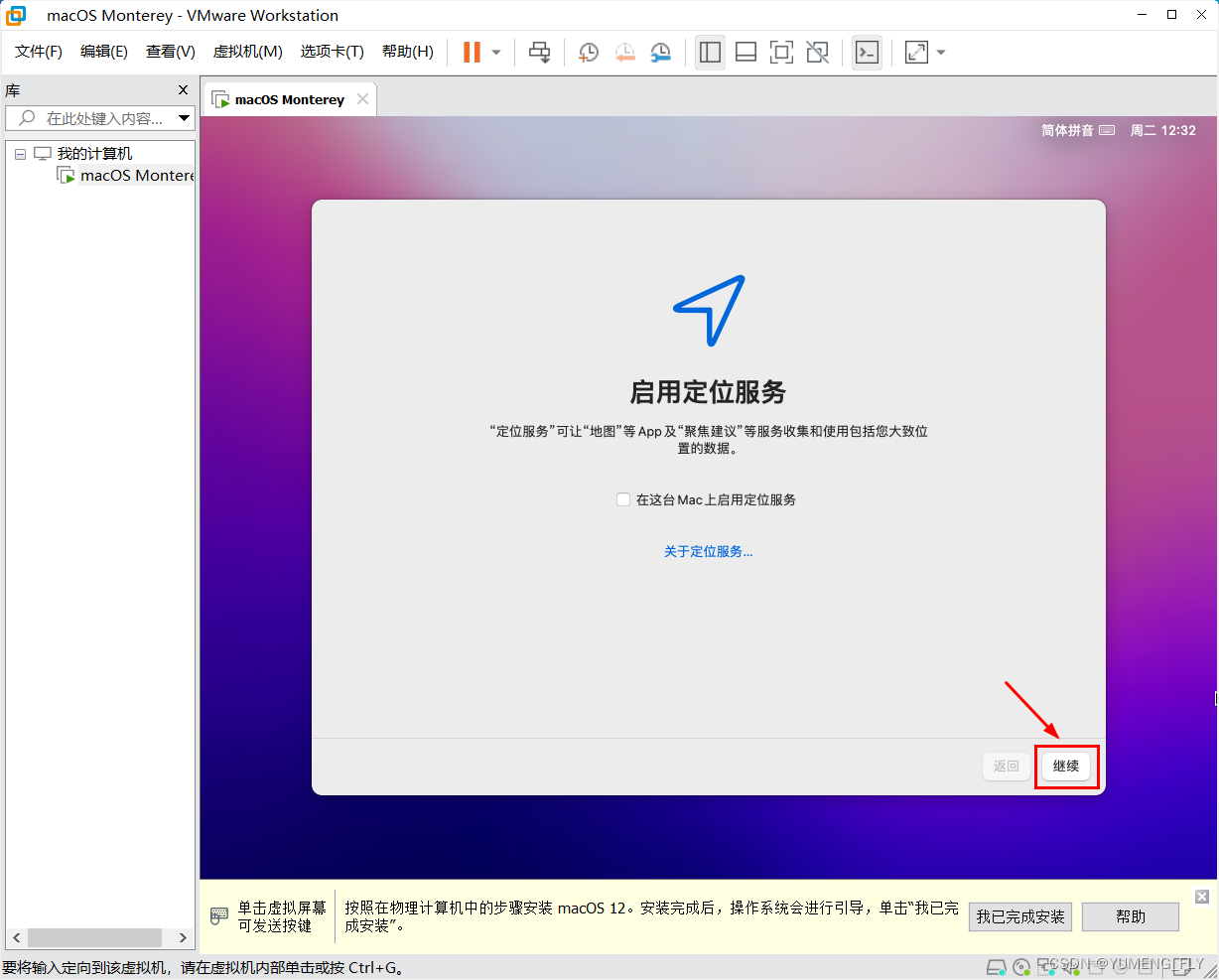The width and height of the screenshot is (1219, 980).
Task: Open the stretch display dropdown arrow
Action: (941, 53)
